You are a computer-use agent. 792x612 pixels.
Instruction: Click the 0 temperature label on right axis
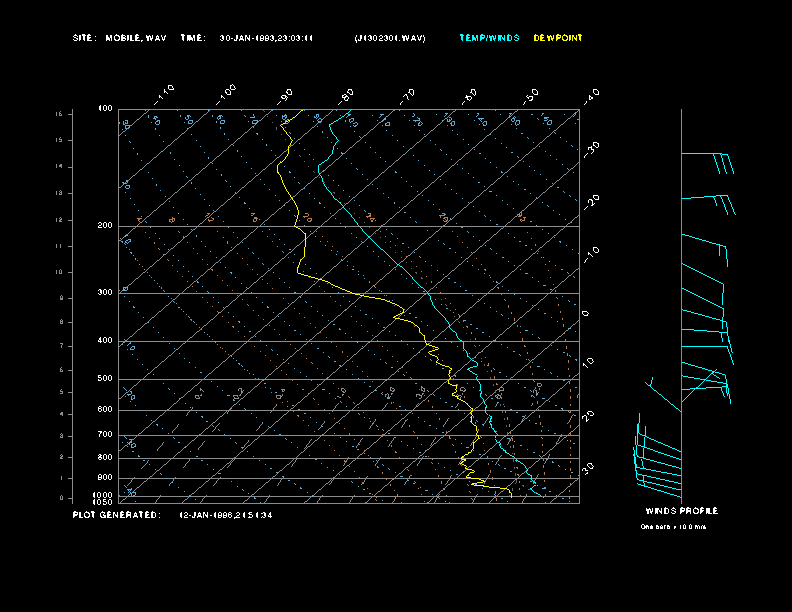[585, 314]
